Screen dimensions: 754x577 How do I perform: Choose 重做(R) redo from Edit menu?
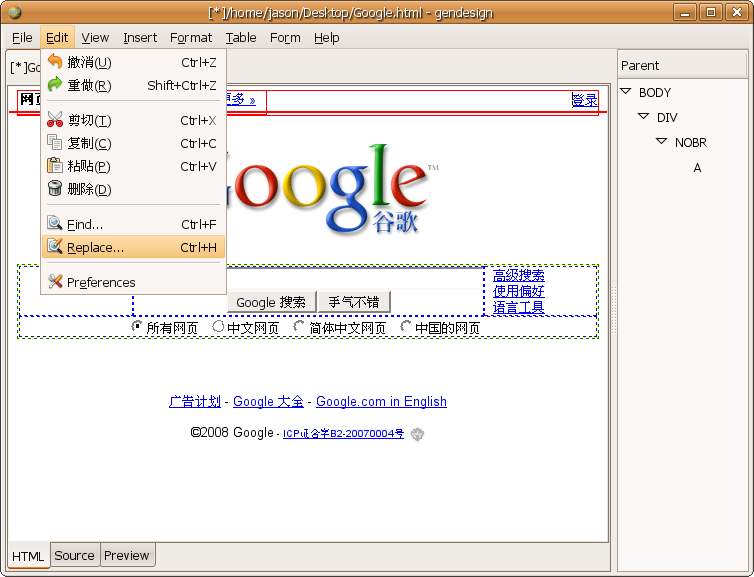(134, 85)
